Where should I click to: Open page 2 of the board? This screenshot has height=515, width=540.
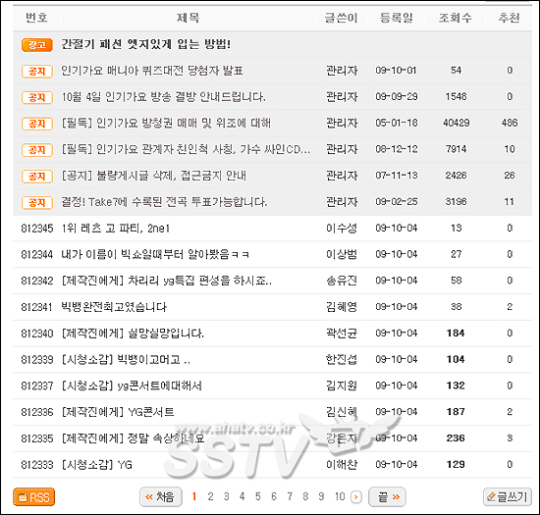(x=210, y=496)
